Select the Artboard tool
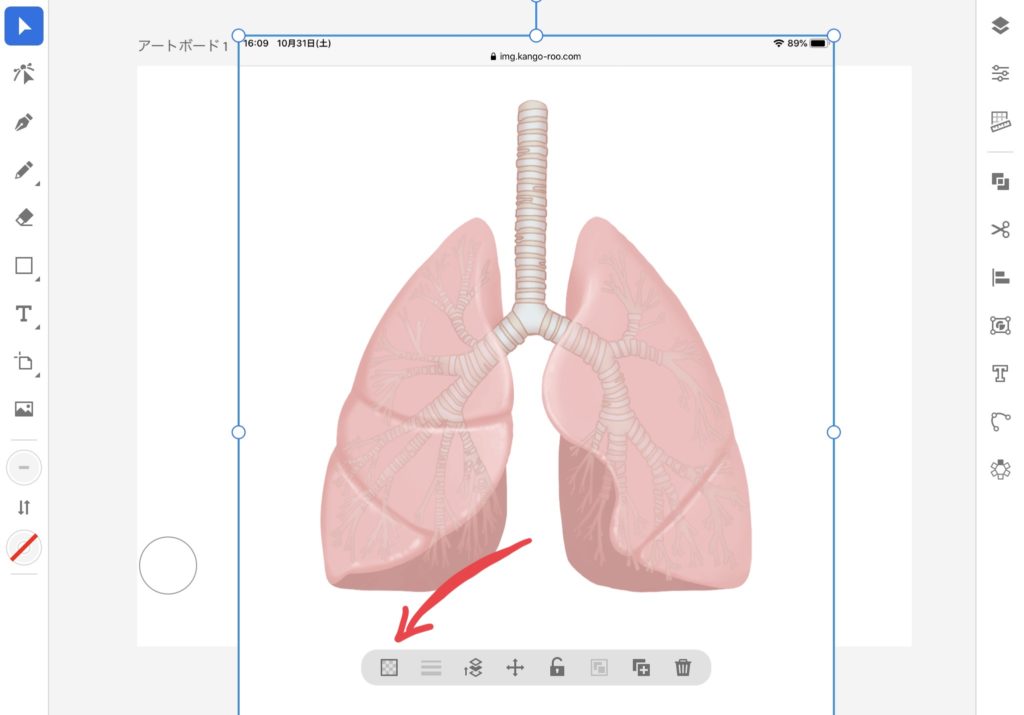This screenshot has height=715, width=1024. click(24, 361)
